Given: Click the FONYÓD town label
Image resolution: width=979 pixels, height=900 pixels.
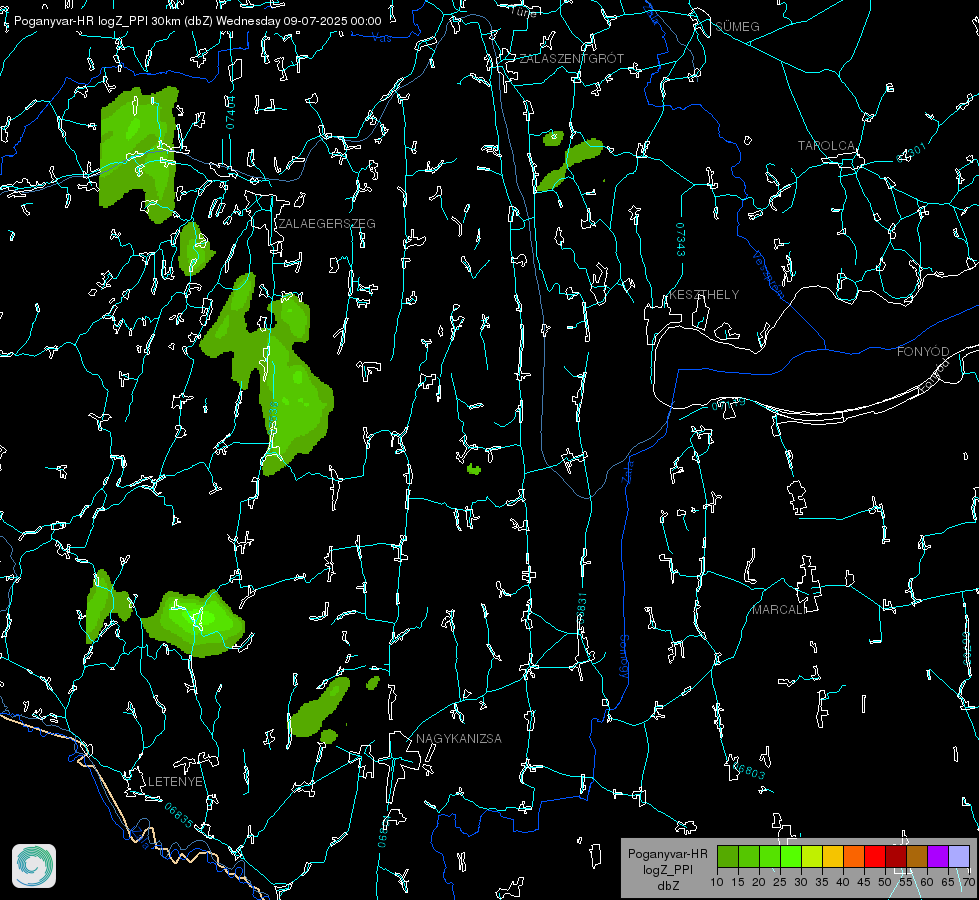Looking at the screenshot, I should click(x=923, y=352).
